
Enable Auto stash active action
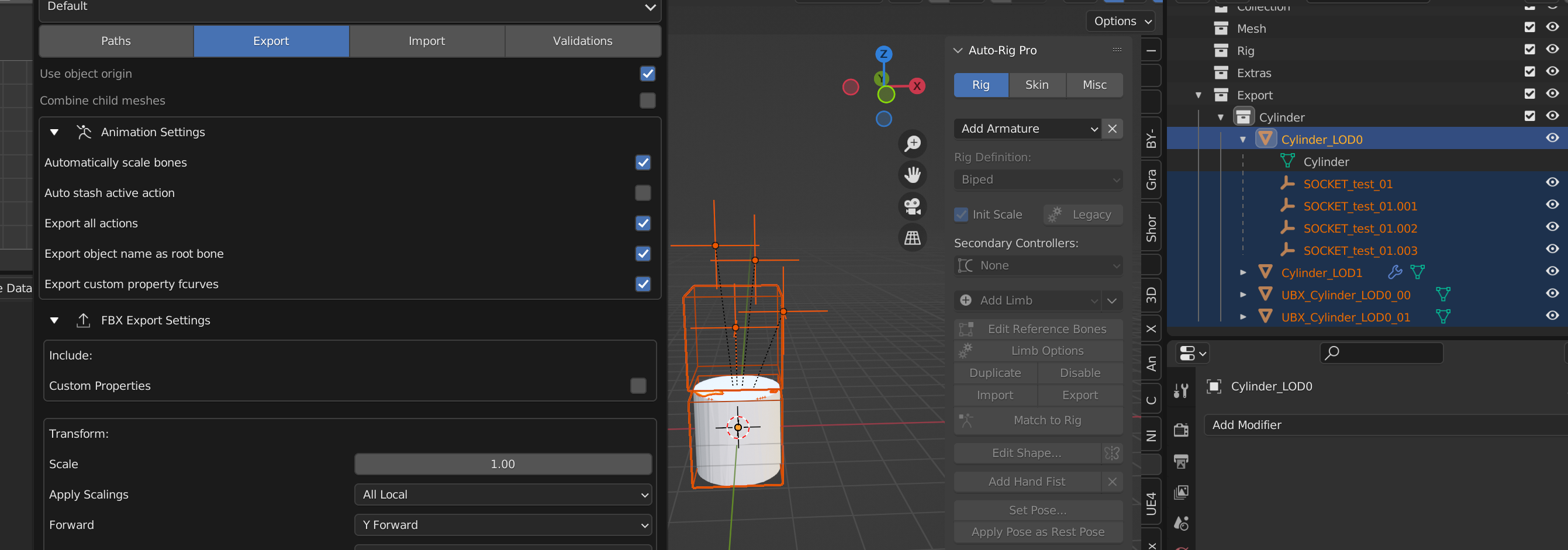[x=643, y=193]
